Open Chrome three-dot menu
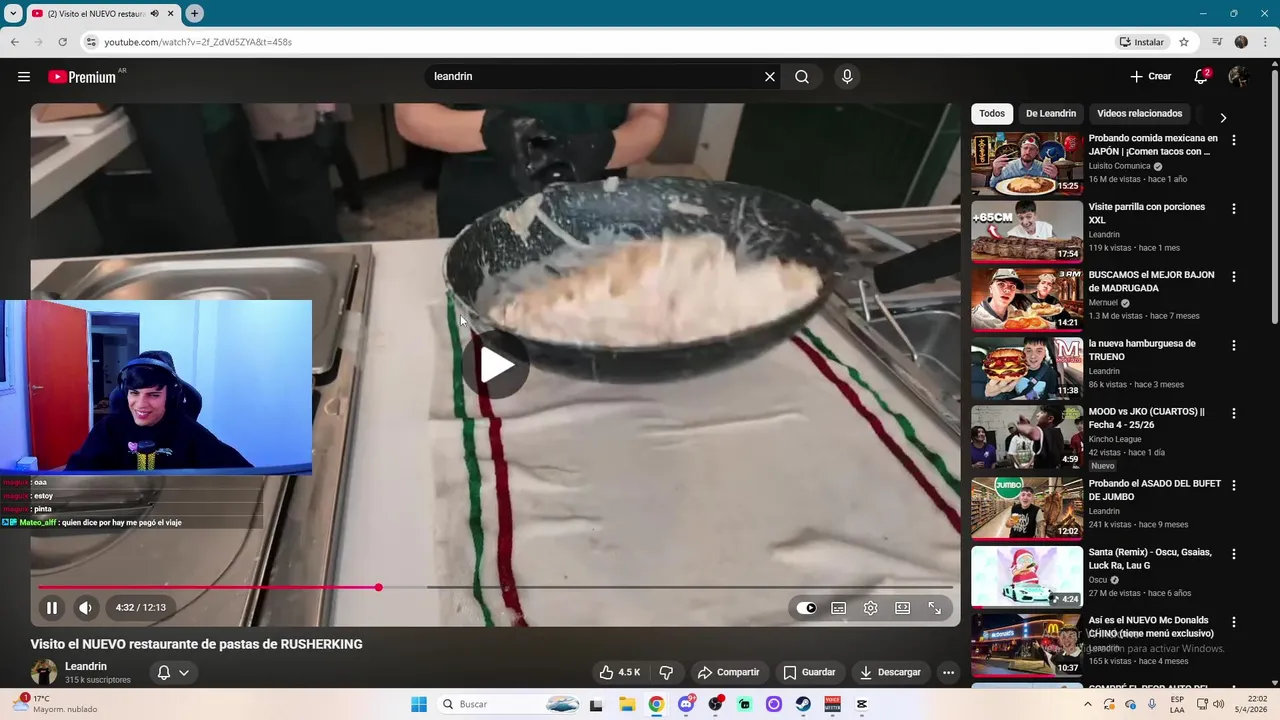The image size is (1280, 720). coord(1265,42)
